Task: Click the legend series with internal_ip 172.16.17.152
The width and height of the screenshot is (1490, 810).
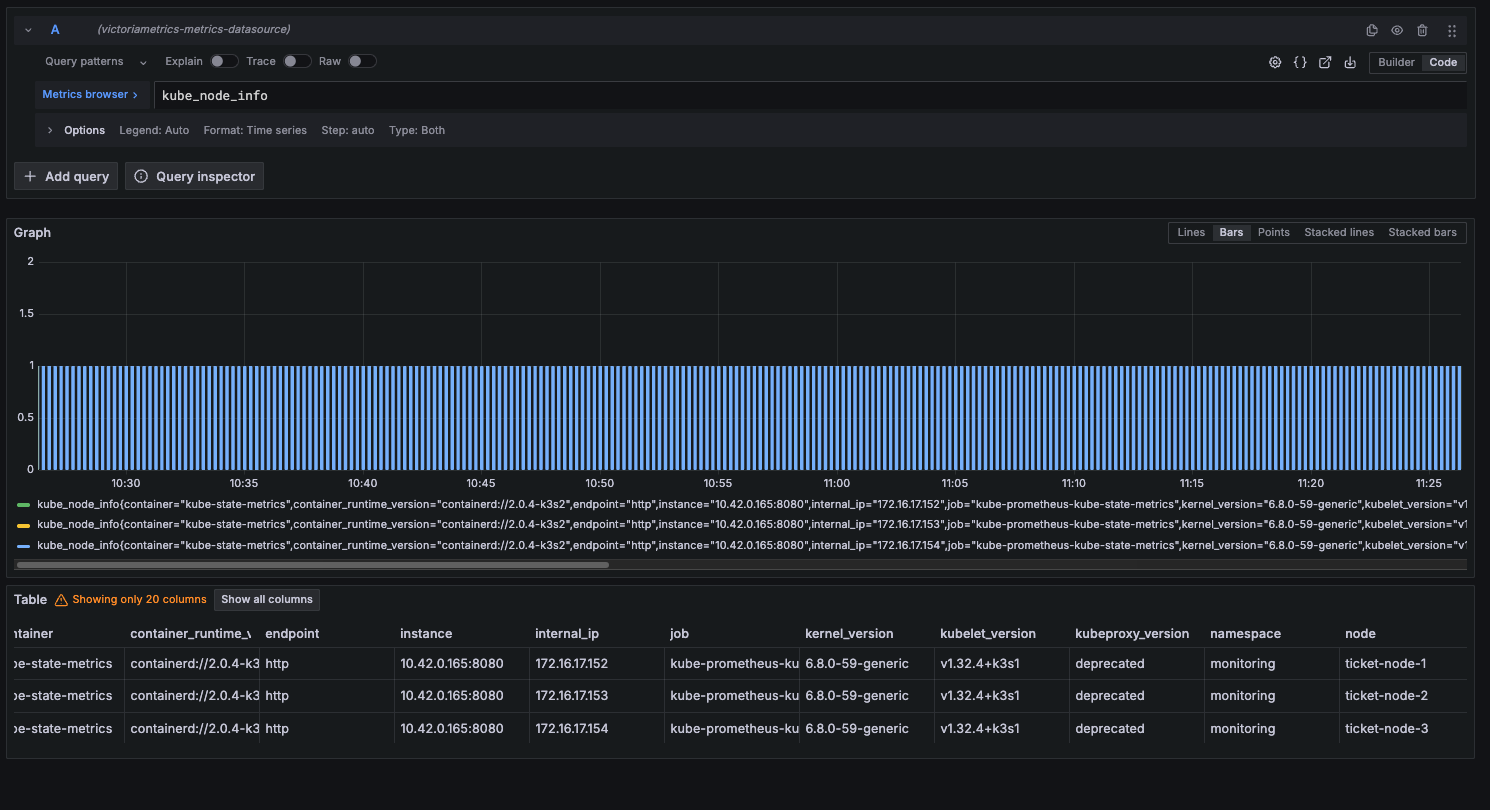Action: [x=751, y=503]
